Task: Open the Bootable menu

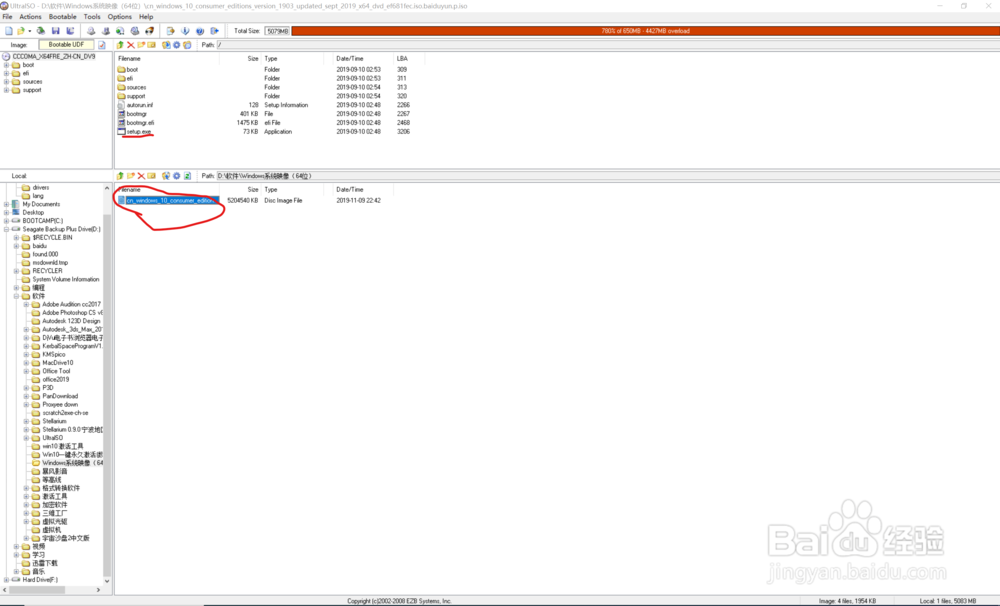Action: (62, 17)
